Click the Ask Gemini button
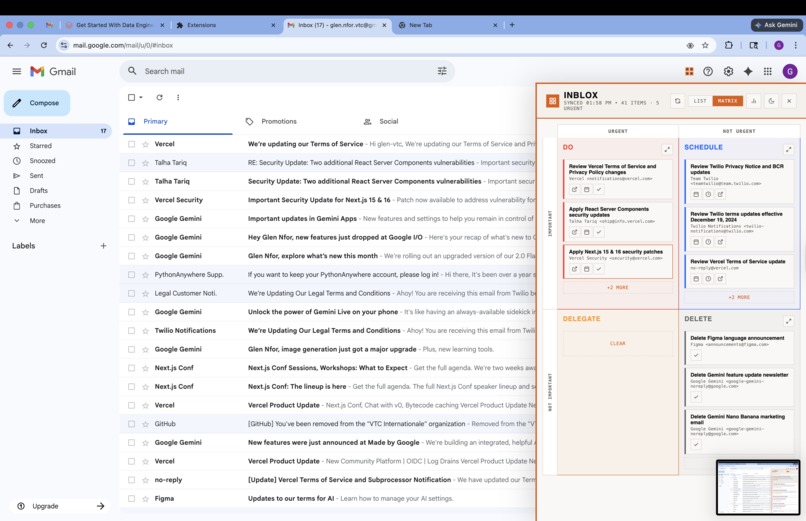This screenshot has height=521, width=806. (776, 25)
